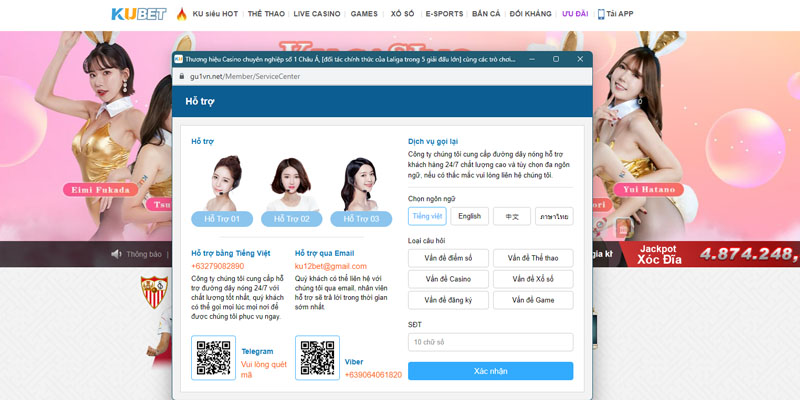Click the Yui Hatano name label
This screenshot has width=800, height=400.
pyautogui.click(x=649, y=189)
